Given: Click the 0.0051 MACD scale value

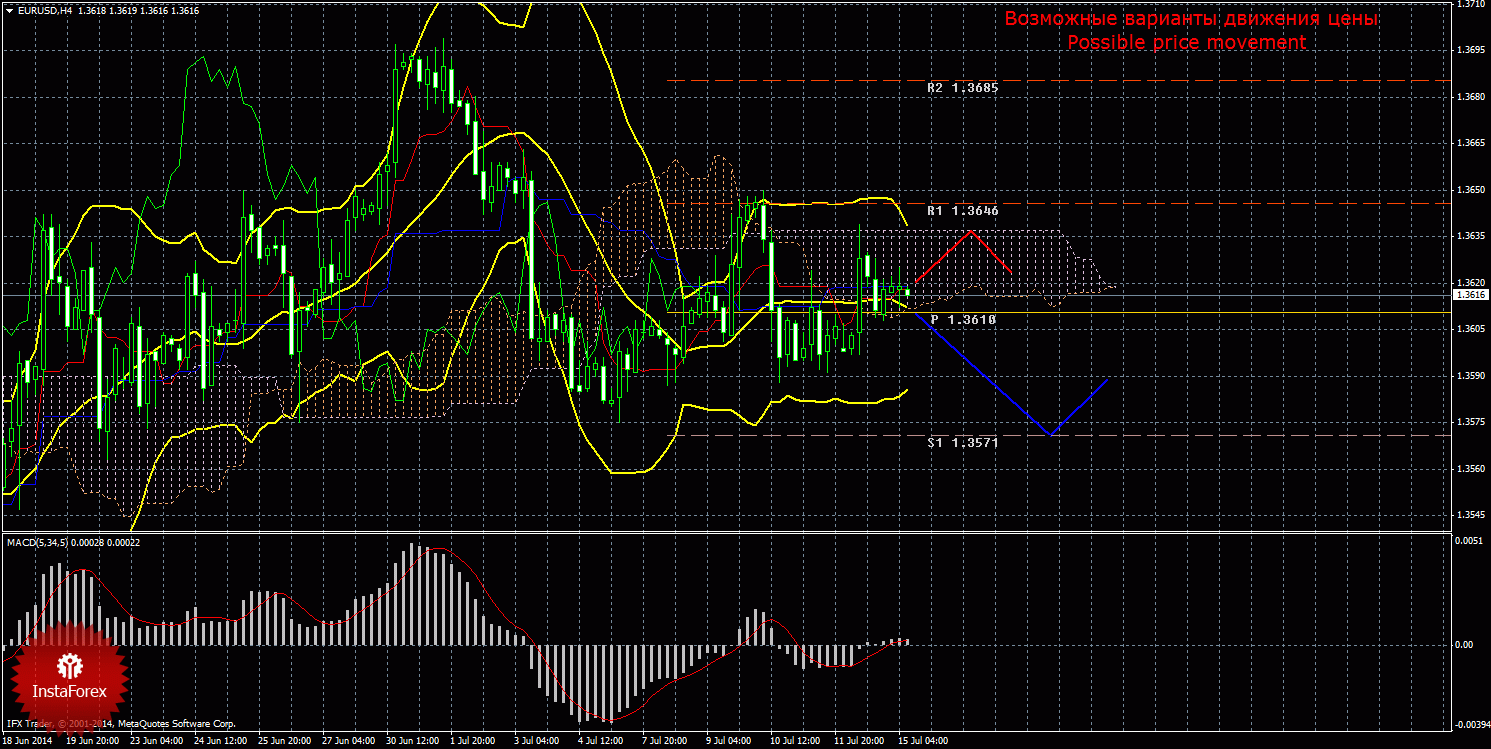Looking at the screenshot, I should click(1468, 540).
